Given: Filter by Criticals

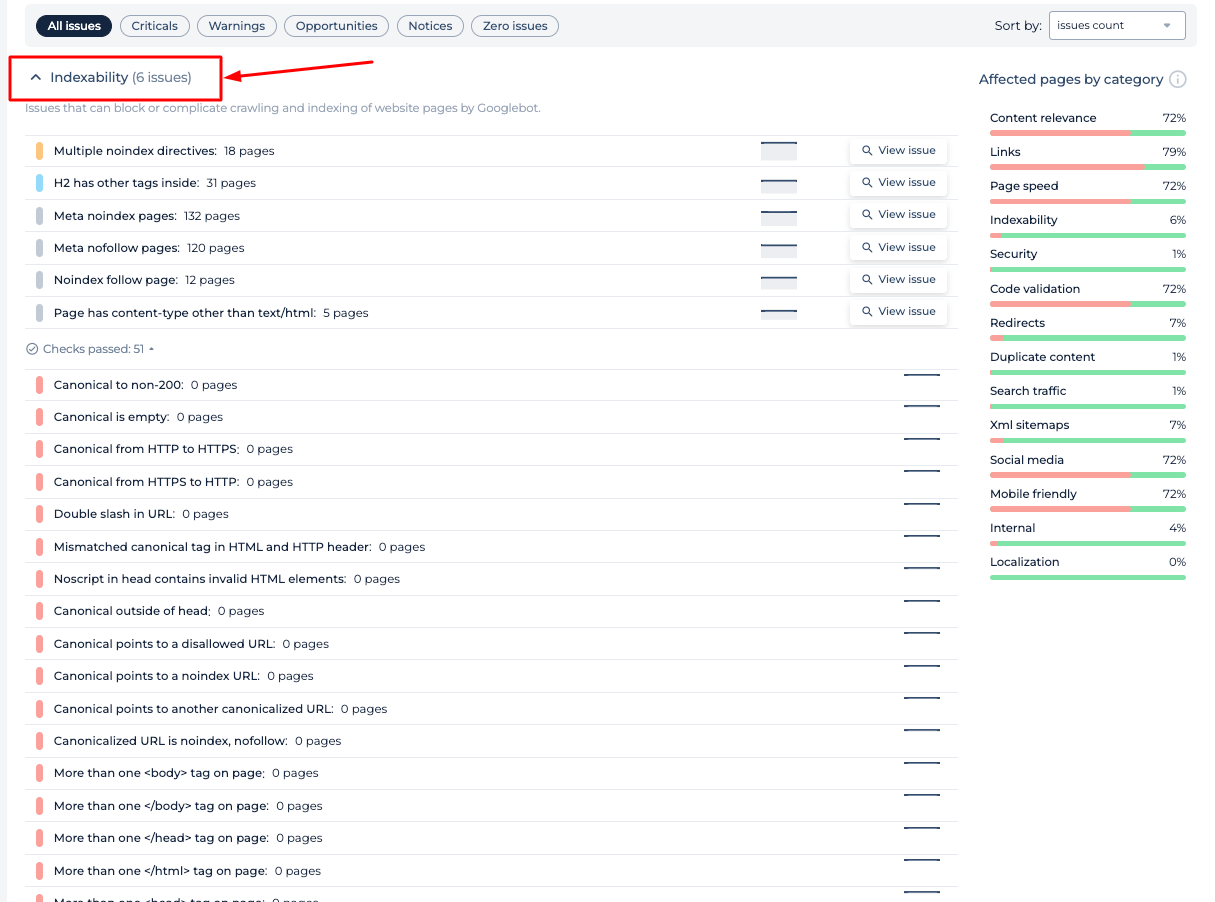Looking at the screenshot, I should click(154, 26).
